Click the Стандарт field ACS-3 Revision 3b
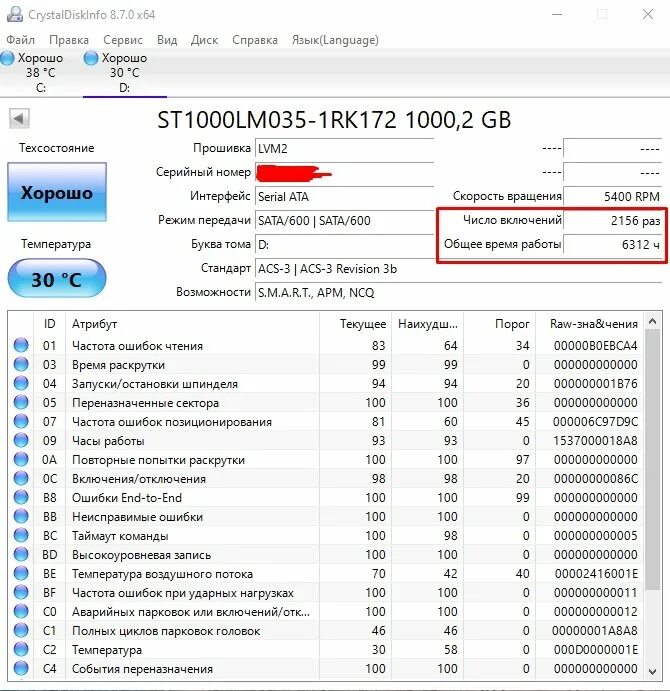Viewport: 670px width, 691px height. coord(458,268)
